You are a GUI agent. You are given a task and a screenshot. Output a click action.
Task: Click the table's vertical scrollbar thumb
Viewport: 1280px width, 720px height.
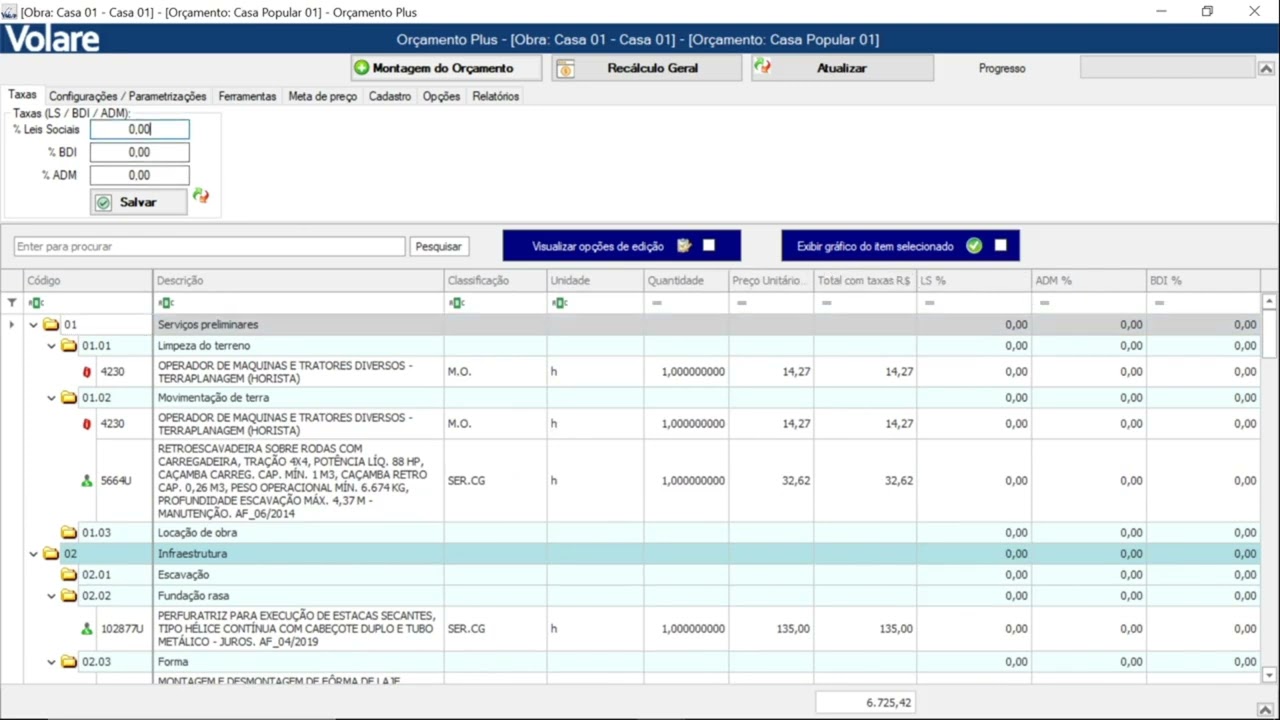(1269, 332)
